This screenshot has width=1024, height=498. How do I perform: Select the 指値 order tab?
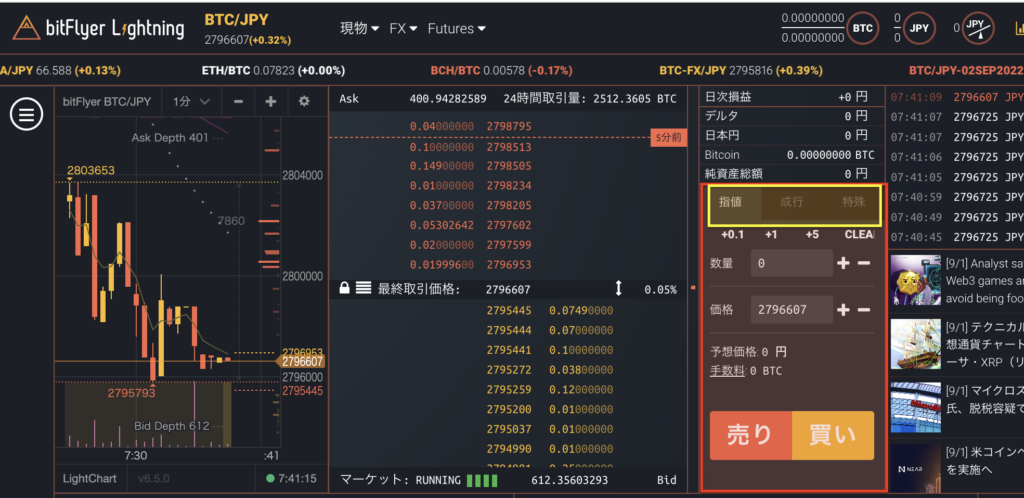coord(730,202)
